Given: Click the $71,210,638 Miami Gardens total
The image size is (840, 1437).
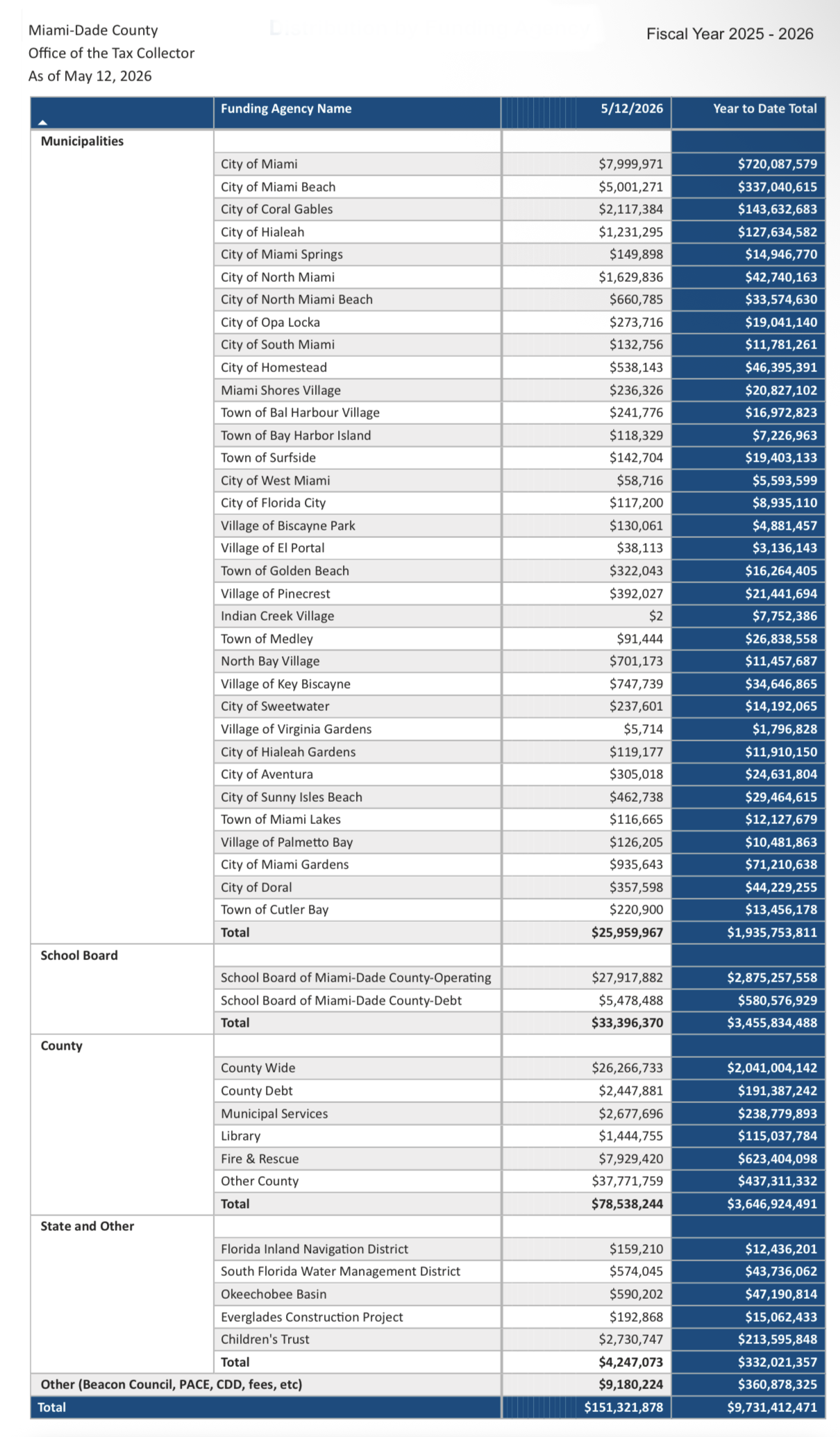Looking at the screenshot, I should 781,864.
